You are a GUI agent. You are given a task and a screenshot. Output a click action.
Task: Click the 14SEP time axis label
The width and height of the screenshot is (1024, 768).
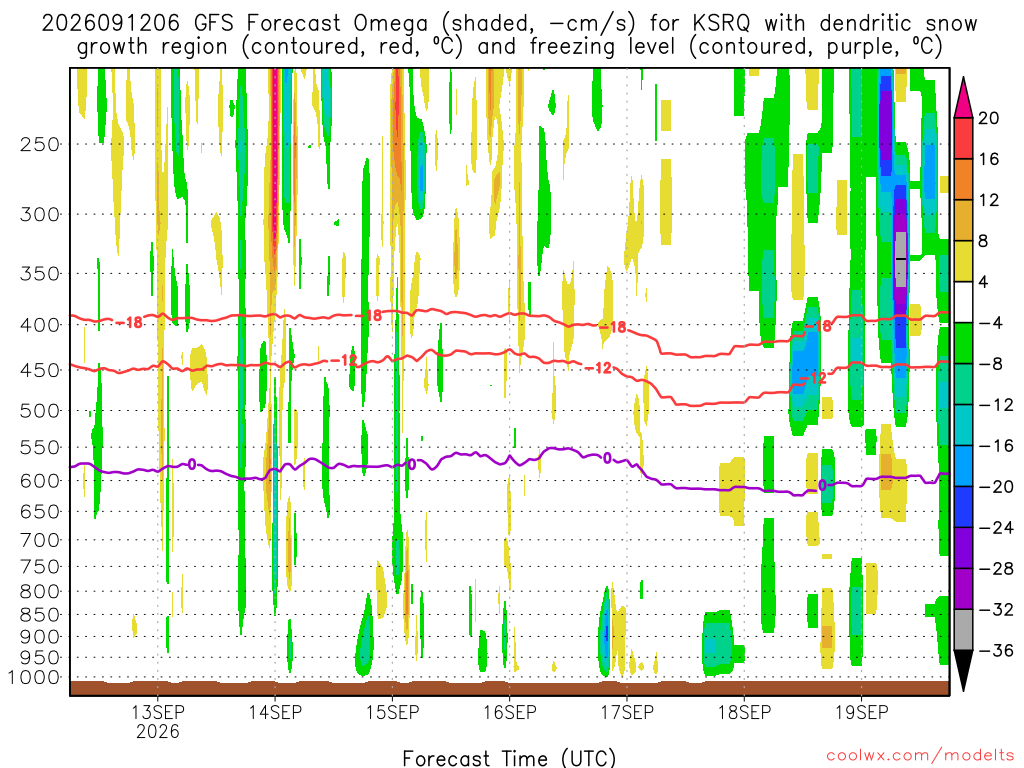pos(275,712)
